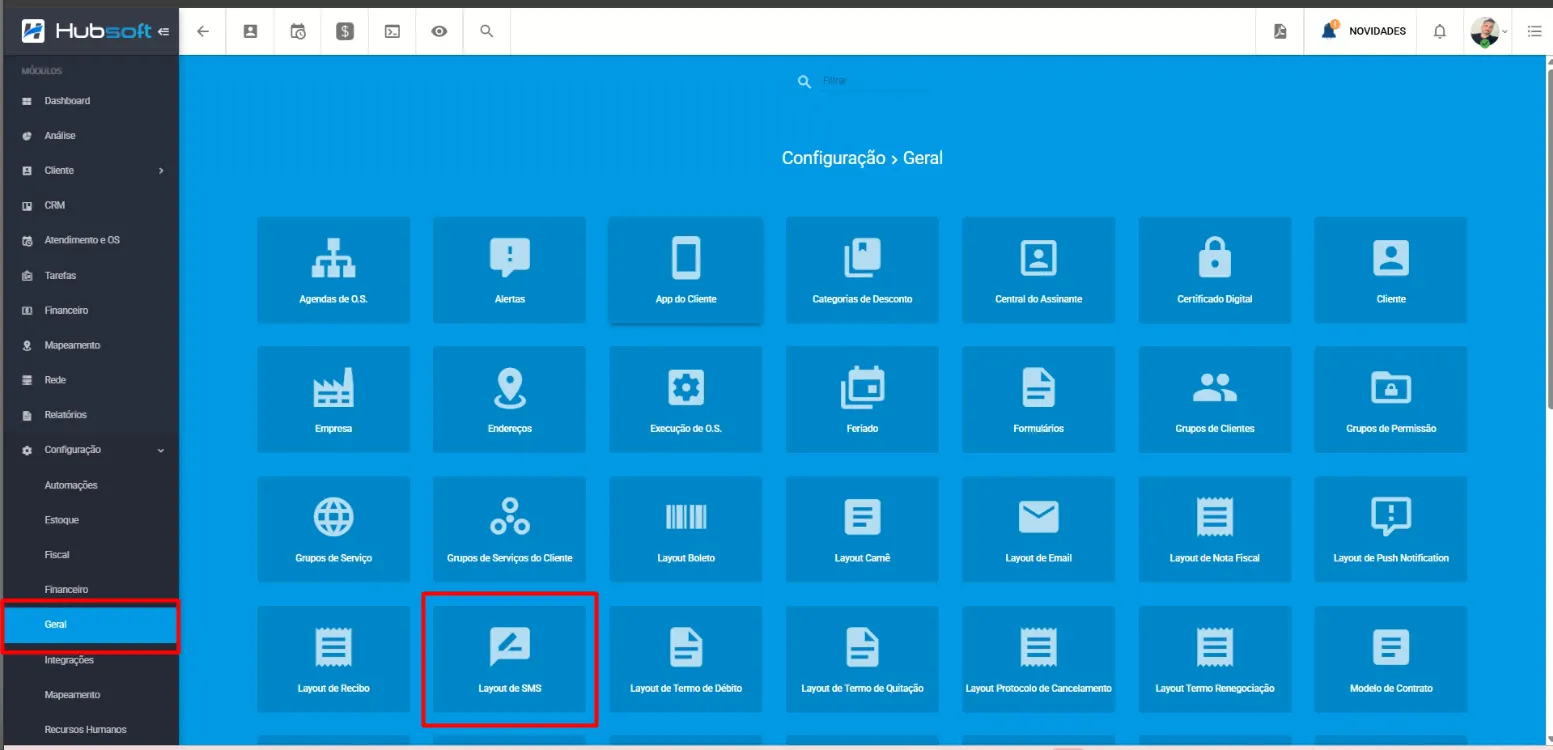Open the Layout de Email envelope tile
This screenshot has height=750, width=1553.
[1038, 529]
